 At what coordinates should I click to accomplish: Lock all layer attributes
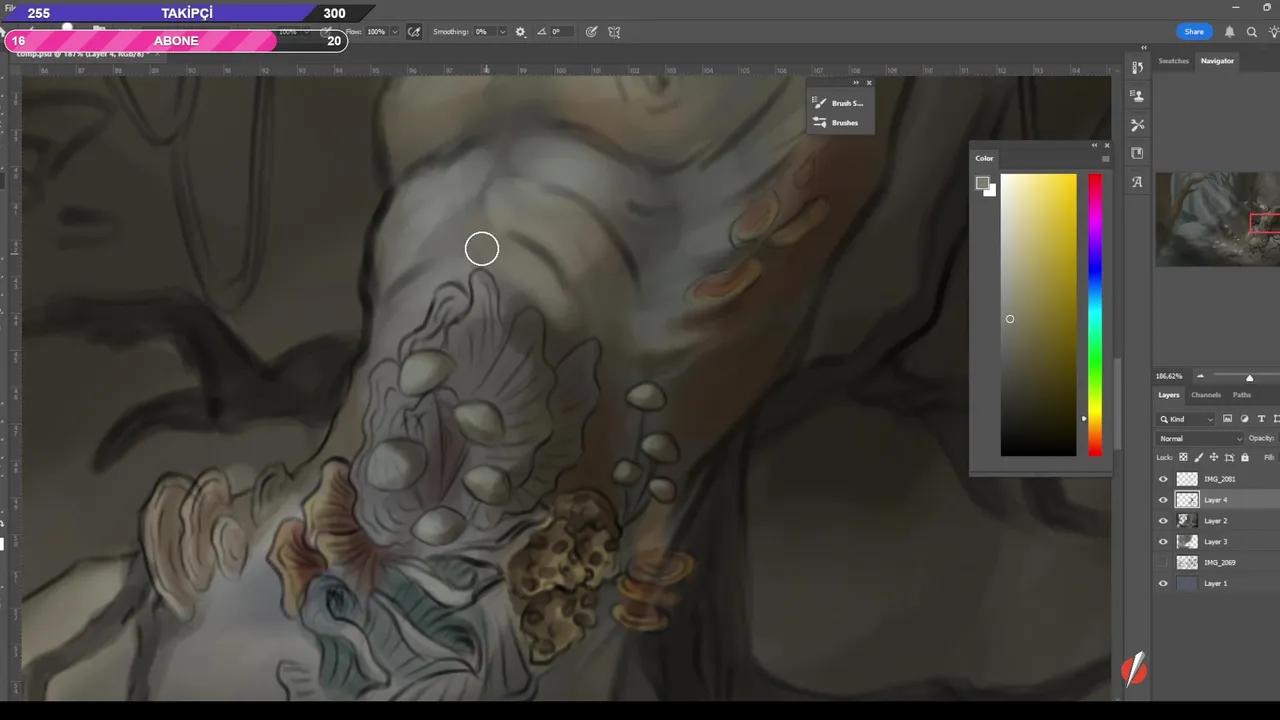(1245, 458)
